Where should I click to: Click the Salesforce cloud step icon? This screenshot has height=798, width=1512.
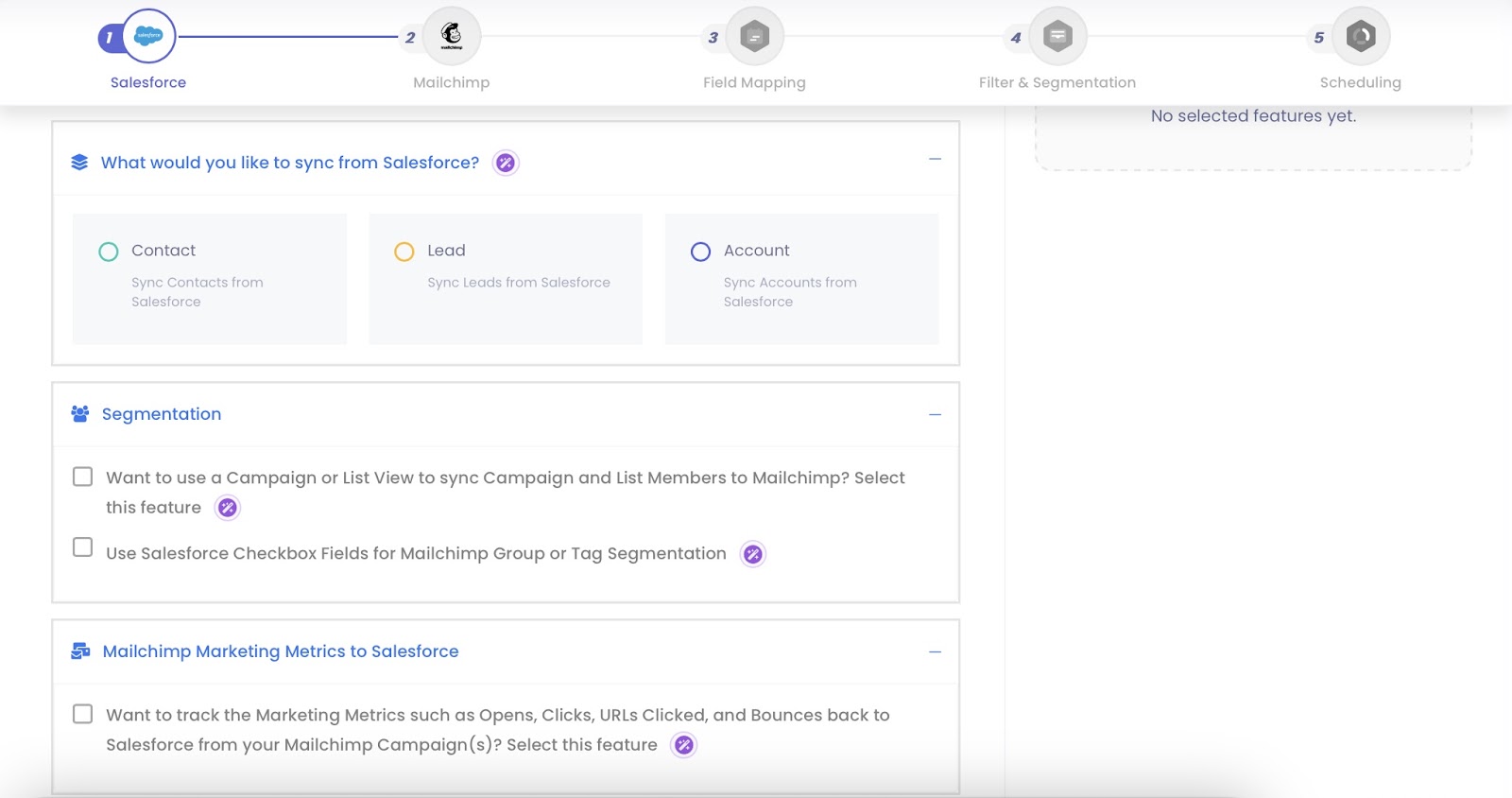148,37
